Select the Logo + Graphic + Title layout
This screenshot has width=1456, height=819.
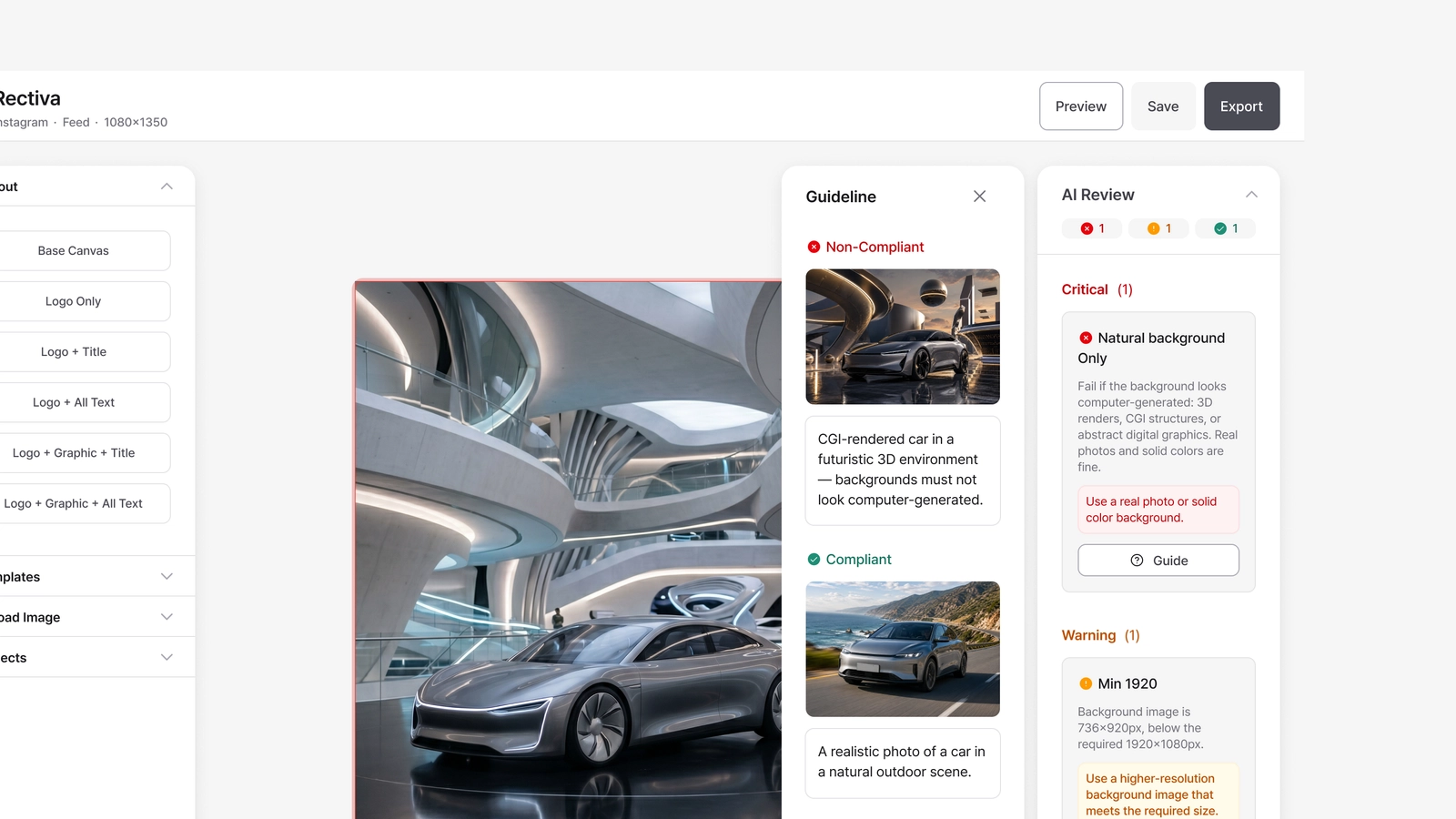pyautogui.click(x=74, y=453)
